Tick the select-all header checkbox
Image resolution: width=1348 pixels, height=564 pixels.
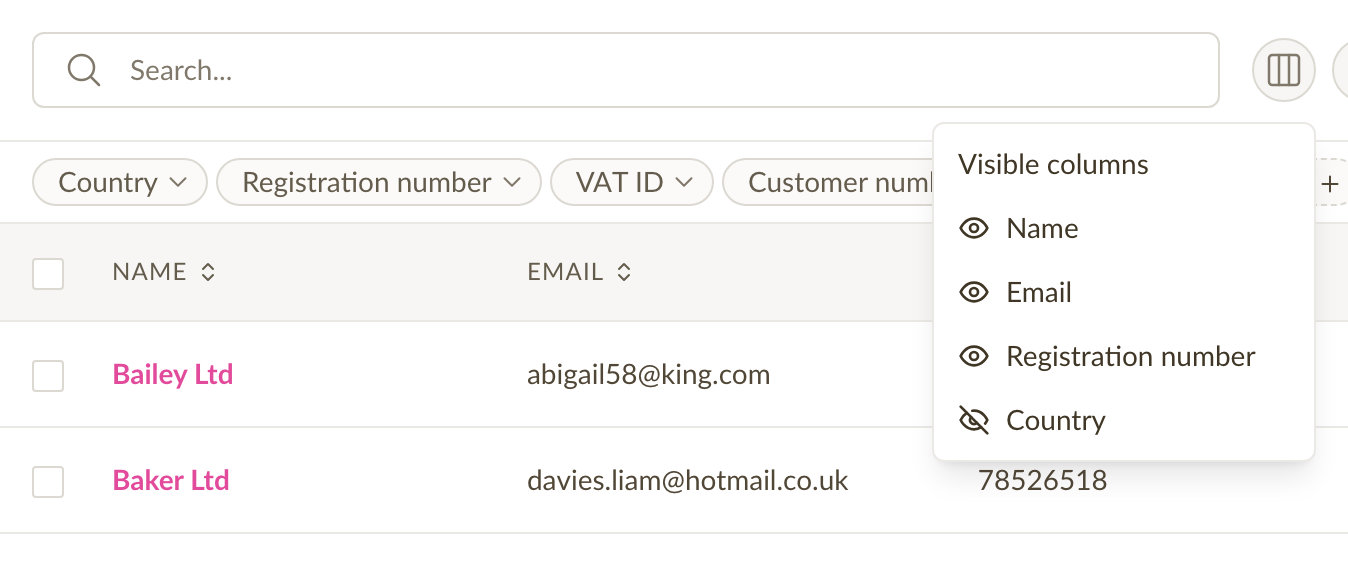point(48,273)
